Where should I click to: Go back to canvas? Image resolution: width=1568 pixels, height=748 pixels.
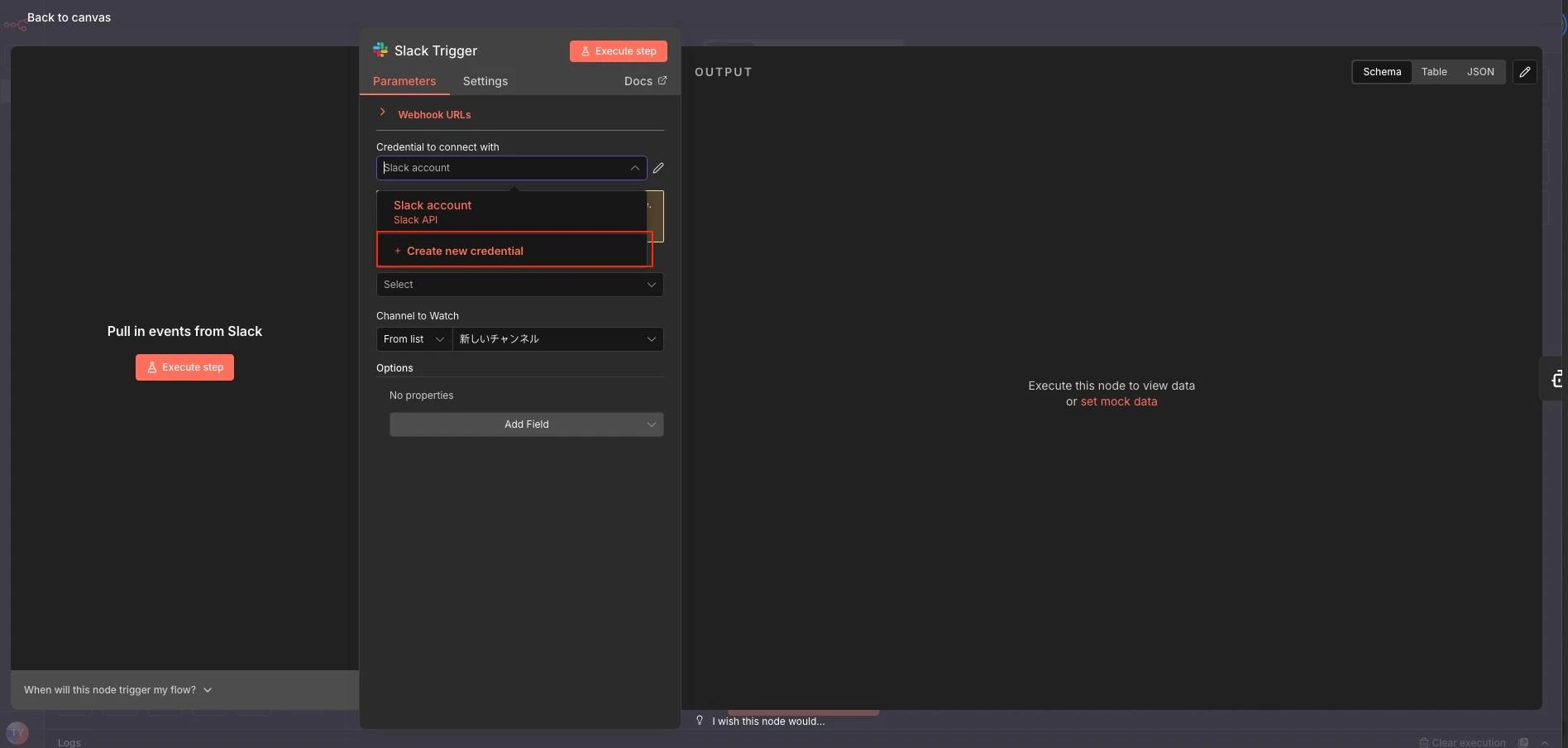69,17
